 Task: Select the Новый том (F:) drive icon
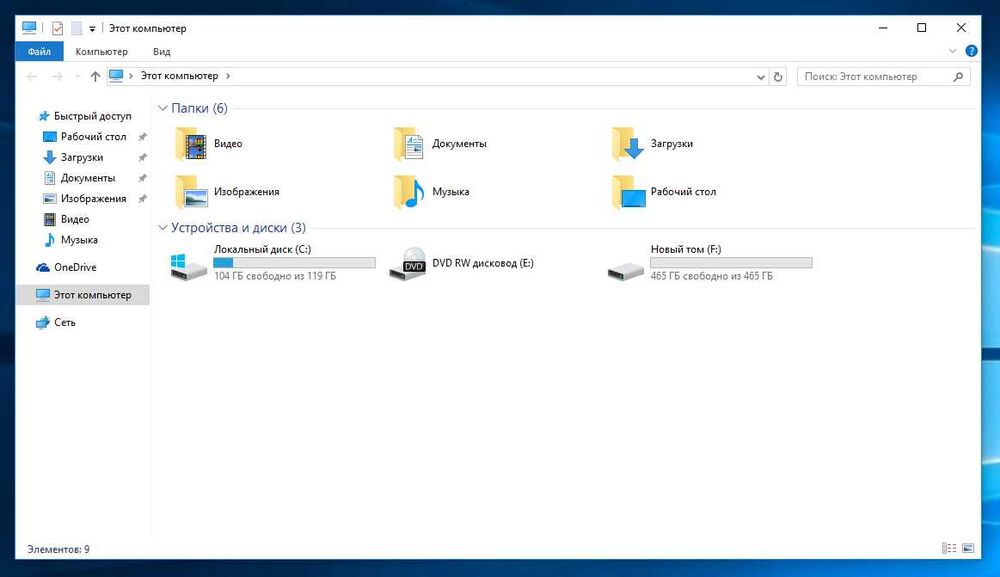pos(626,271)
